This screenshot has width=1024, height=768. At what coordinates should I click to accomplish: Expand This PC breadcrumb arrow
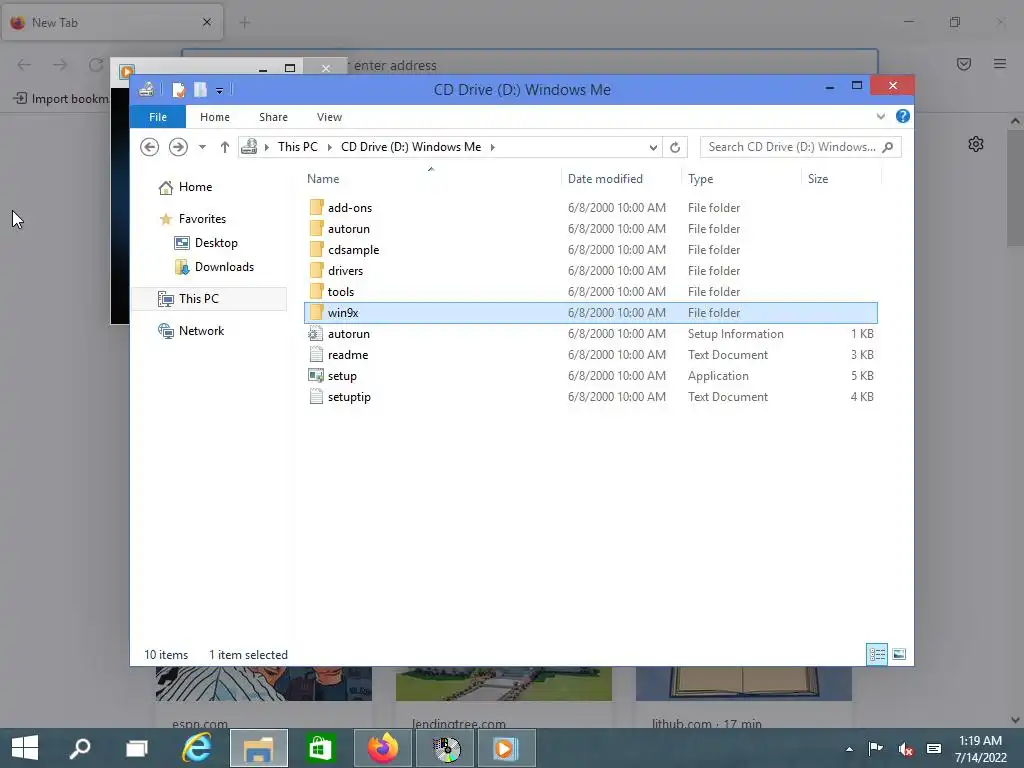click(x=329, y=147)
